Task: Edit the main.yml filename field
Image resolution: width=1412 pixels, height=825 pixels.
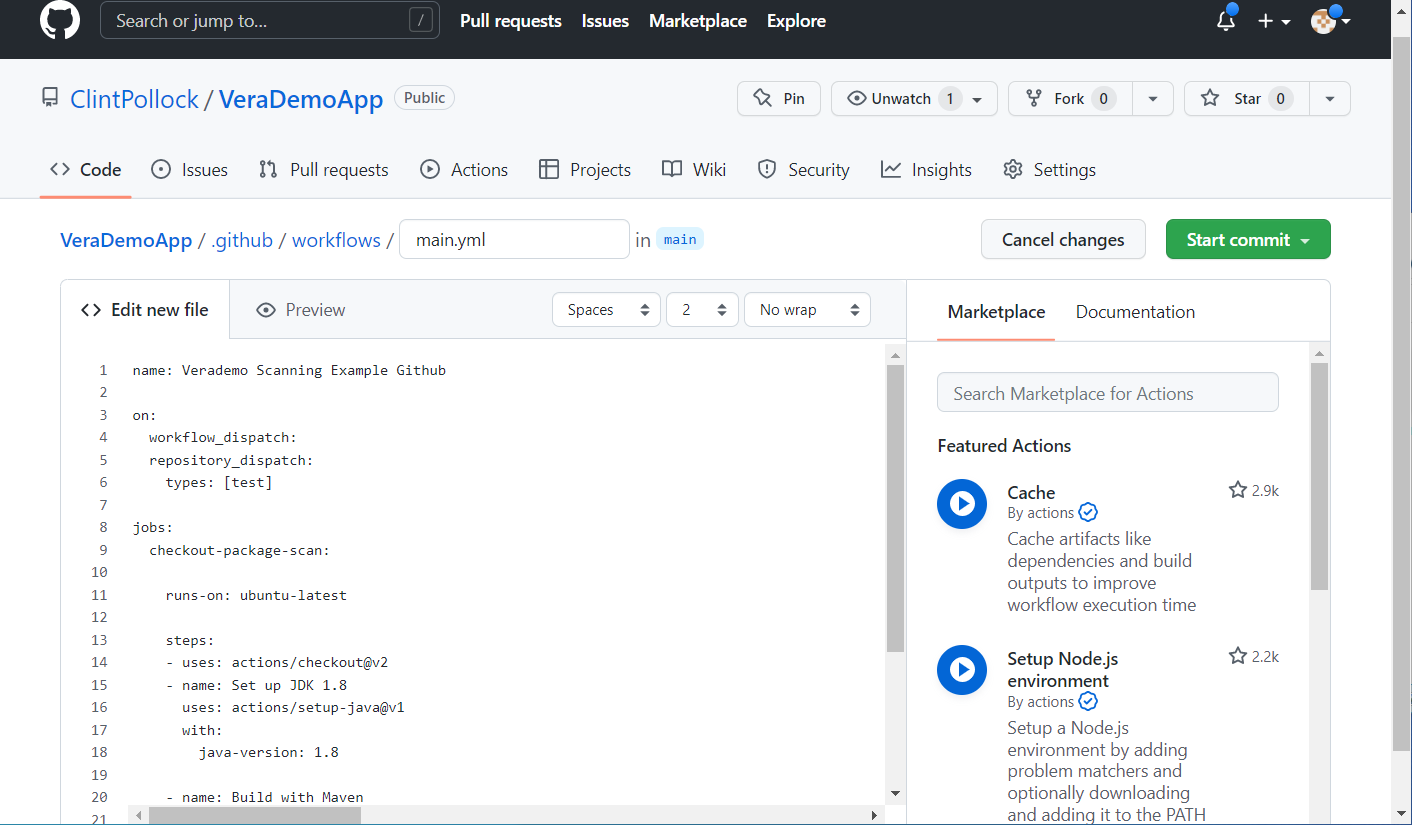Action: pyautogui.click(x=514, y=240)
